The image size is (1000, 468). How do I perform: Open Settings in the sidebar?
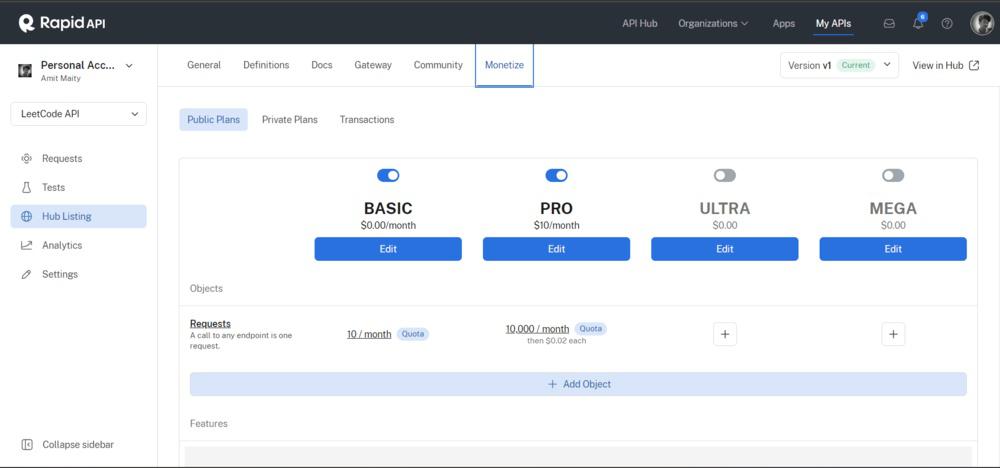pyautogui.click(x=78, y=274)
